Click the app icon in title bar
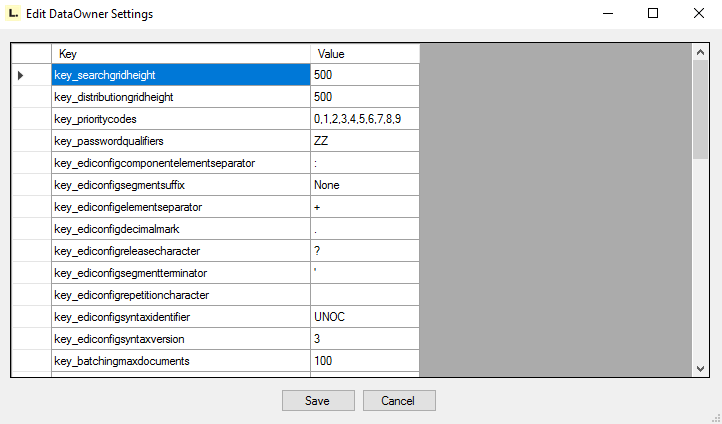This screenshot has width=722, height=424. 12,14
